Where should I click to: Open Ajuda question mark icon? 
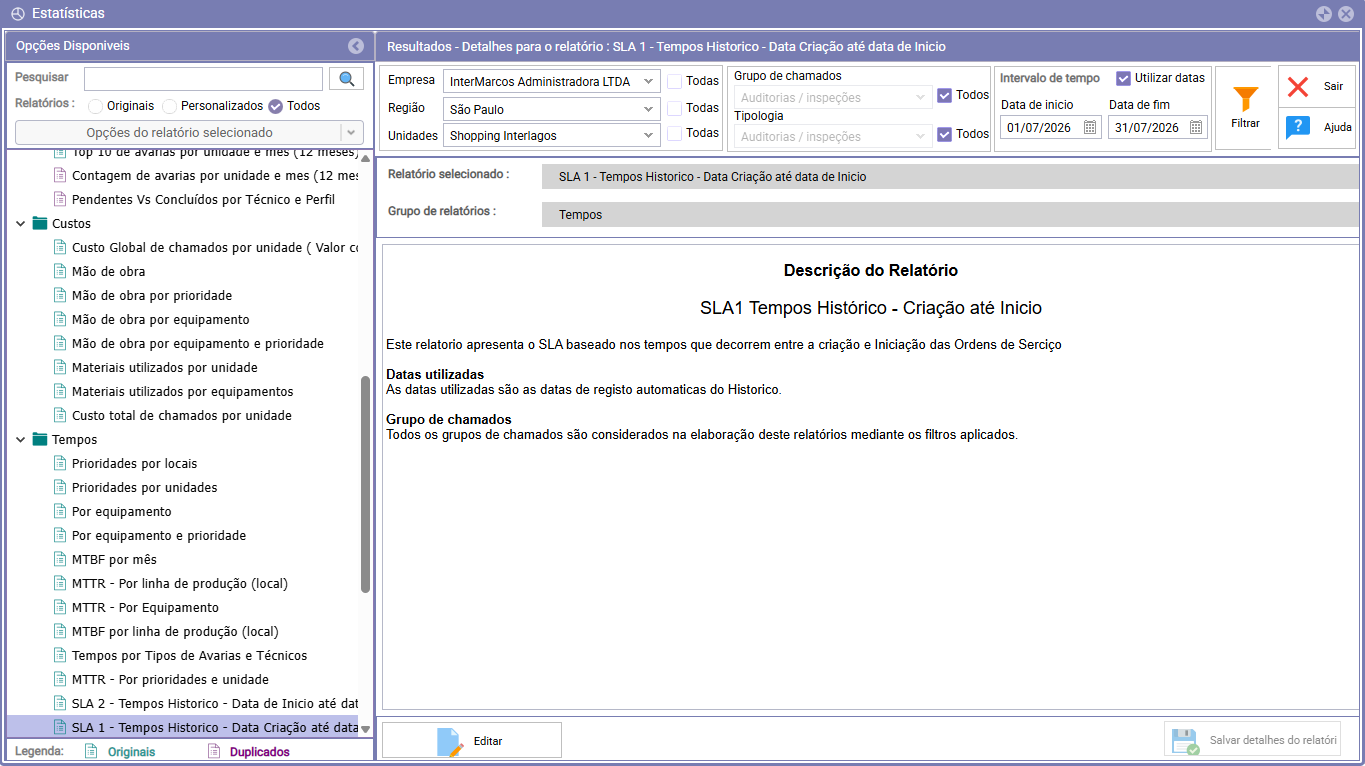1298,127
